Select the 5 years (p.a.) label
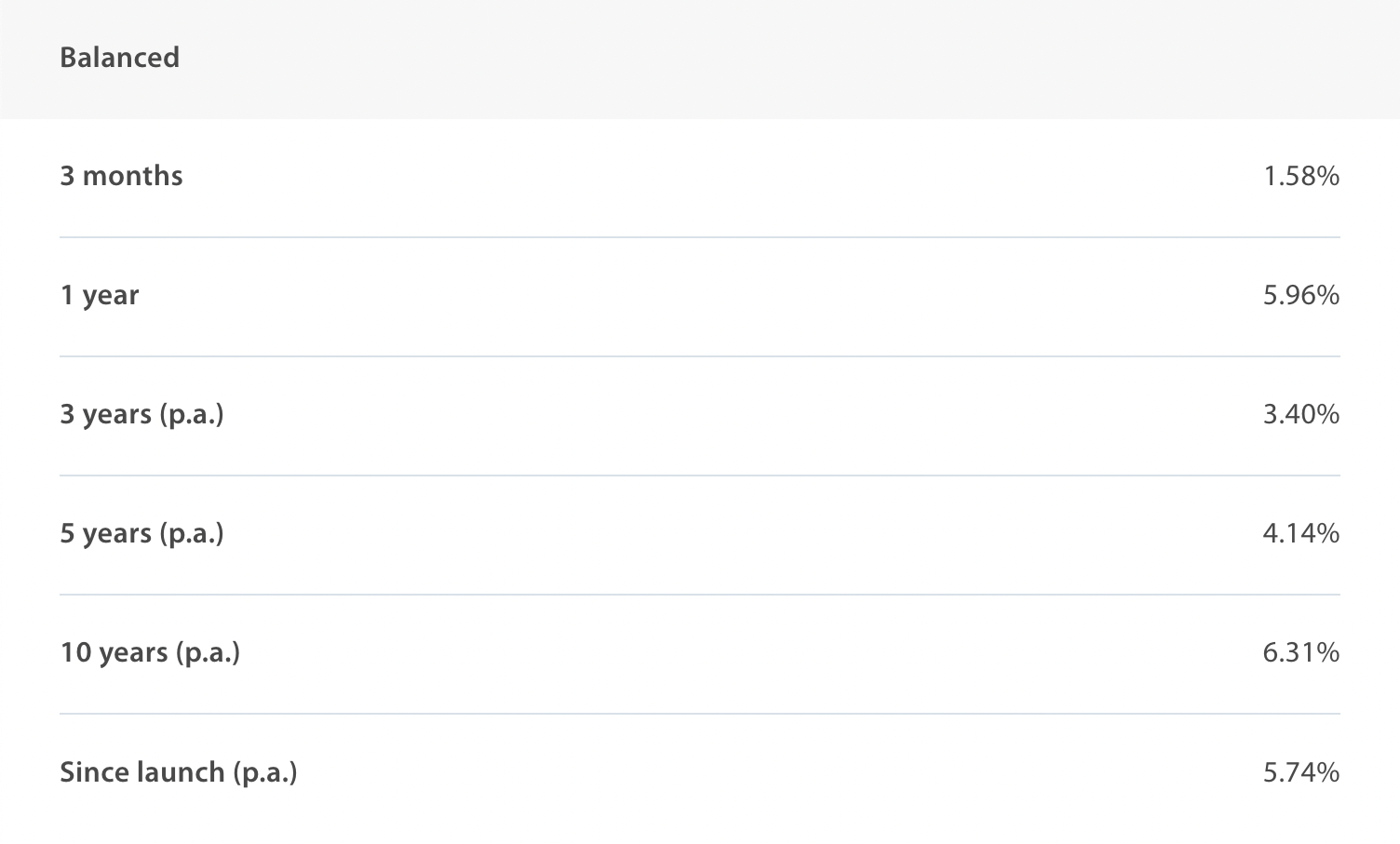The width and height of the screenshot is (1400, 844). click(141, 533)
